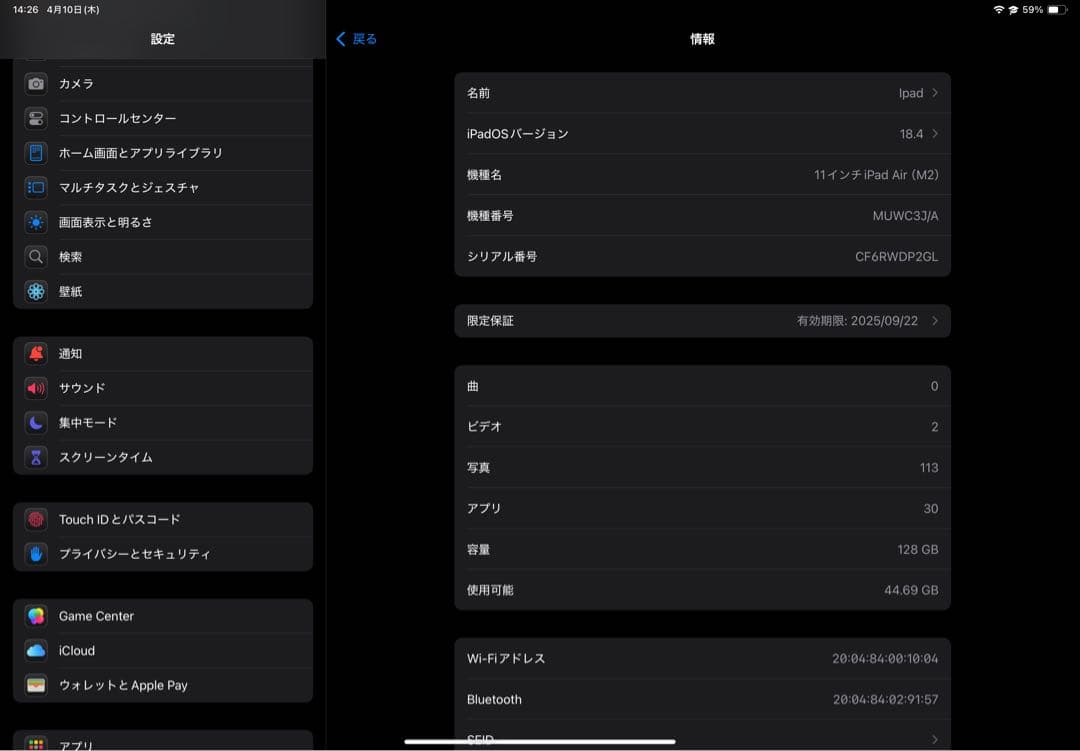Expand 限定保証 warranty details
1080x751 pixels.
[700, 320]
